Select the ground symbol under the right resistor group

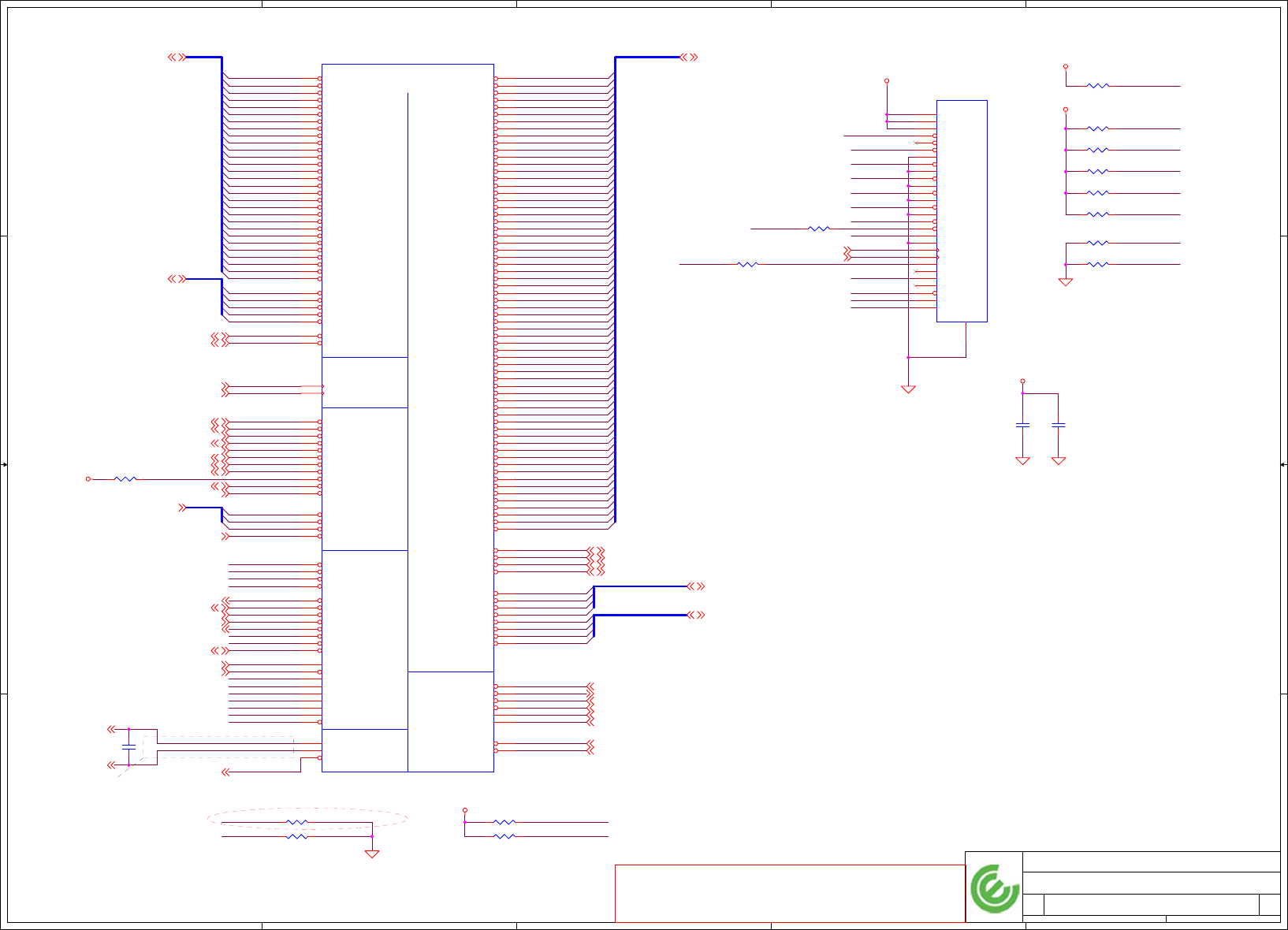tap(1066, 282)
